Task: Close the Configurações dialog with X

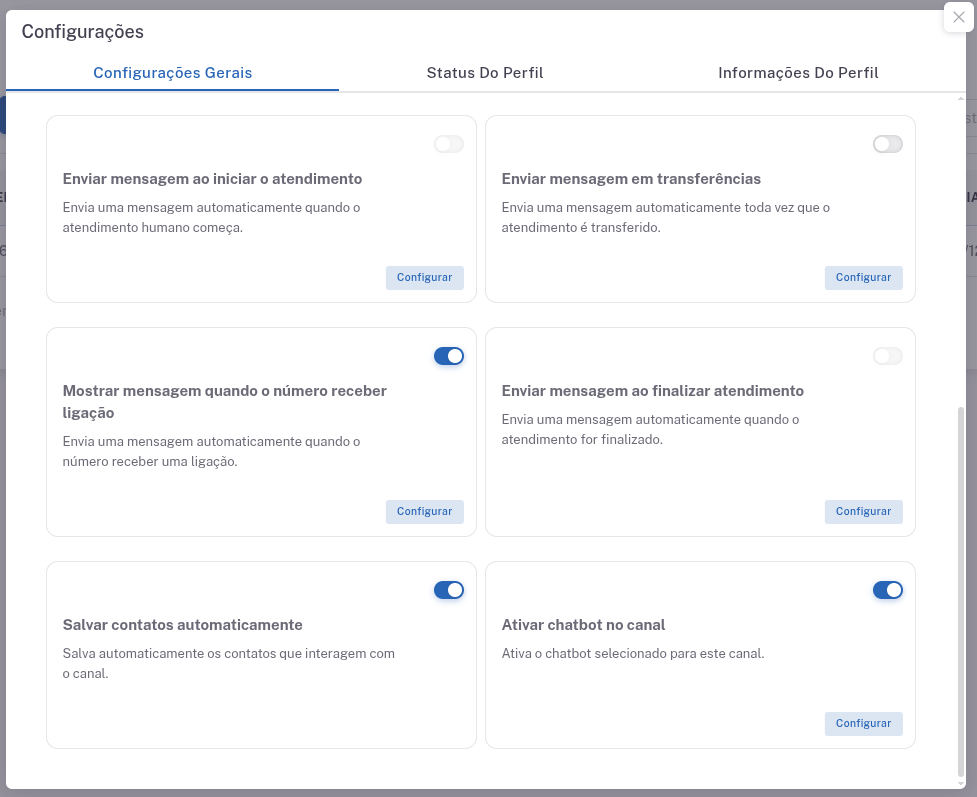Action: pos(959,17)
